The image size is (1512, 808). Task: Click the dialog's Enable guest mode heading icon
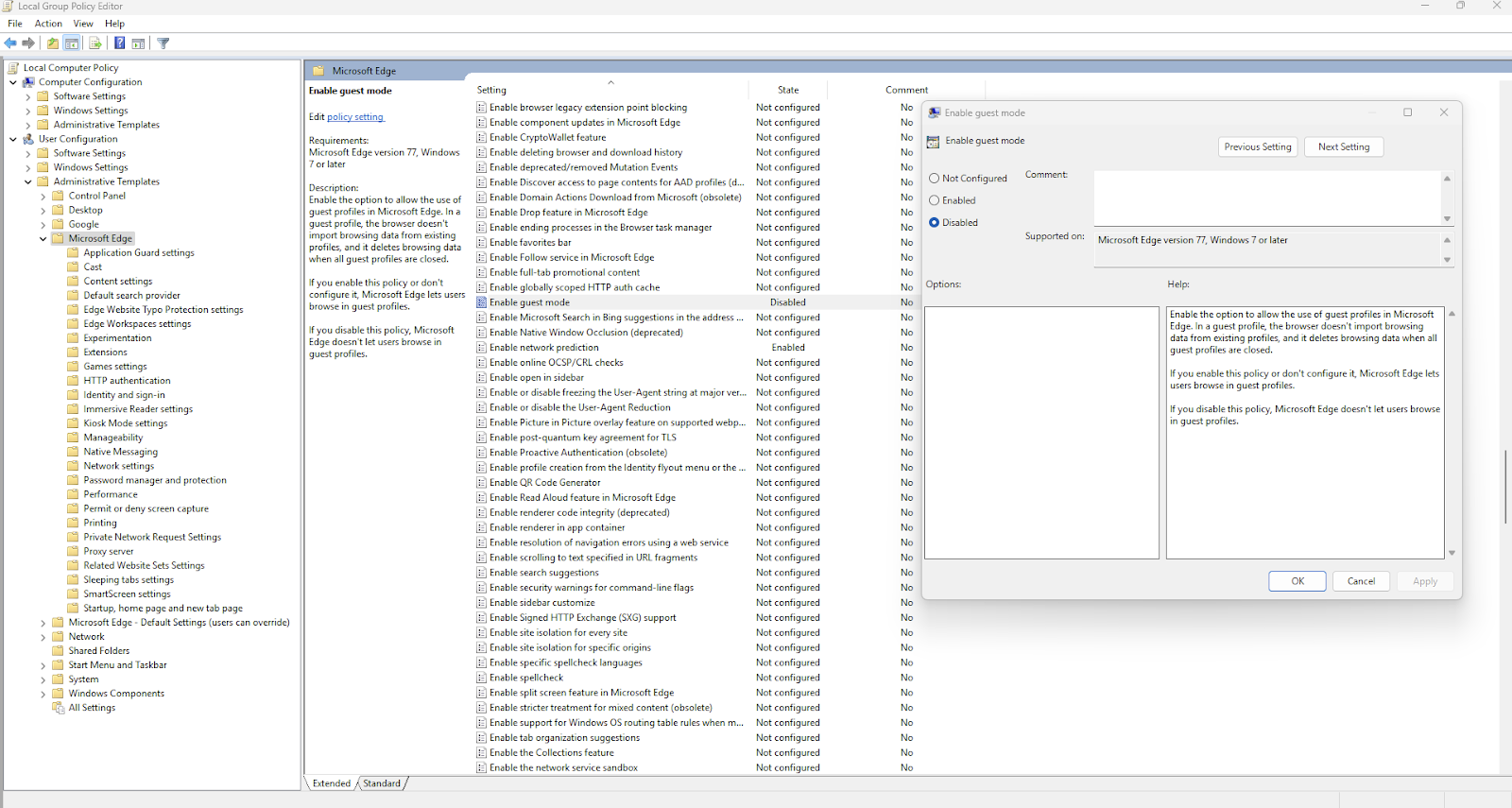pos(934,142)
